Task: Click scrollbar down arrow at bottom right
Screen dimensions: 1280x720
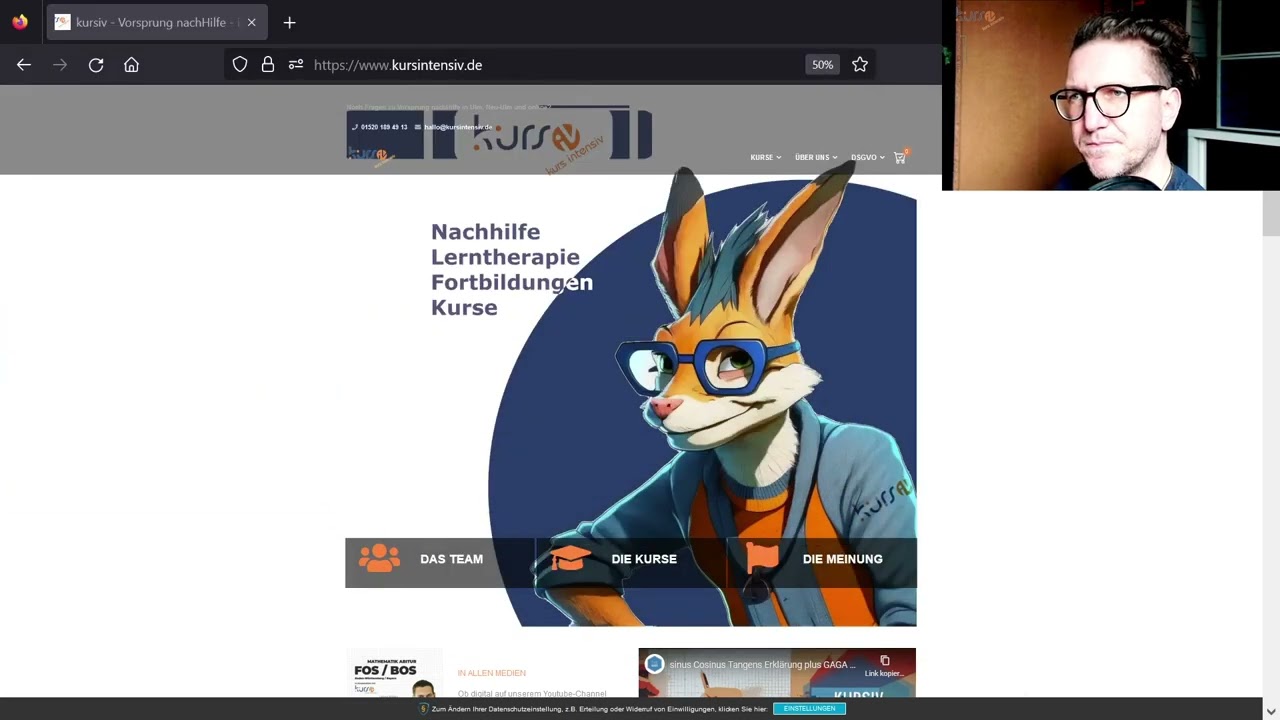Action: click(x=1271, y=711)
